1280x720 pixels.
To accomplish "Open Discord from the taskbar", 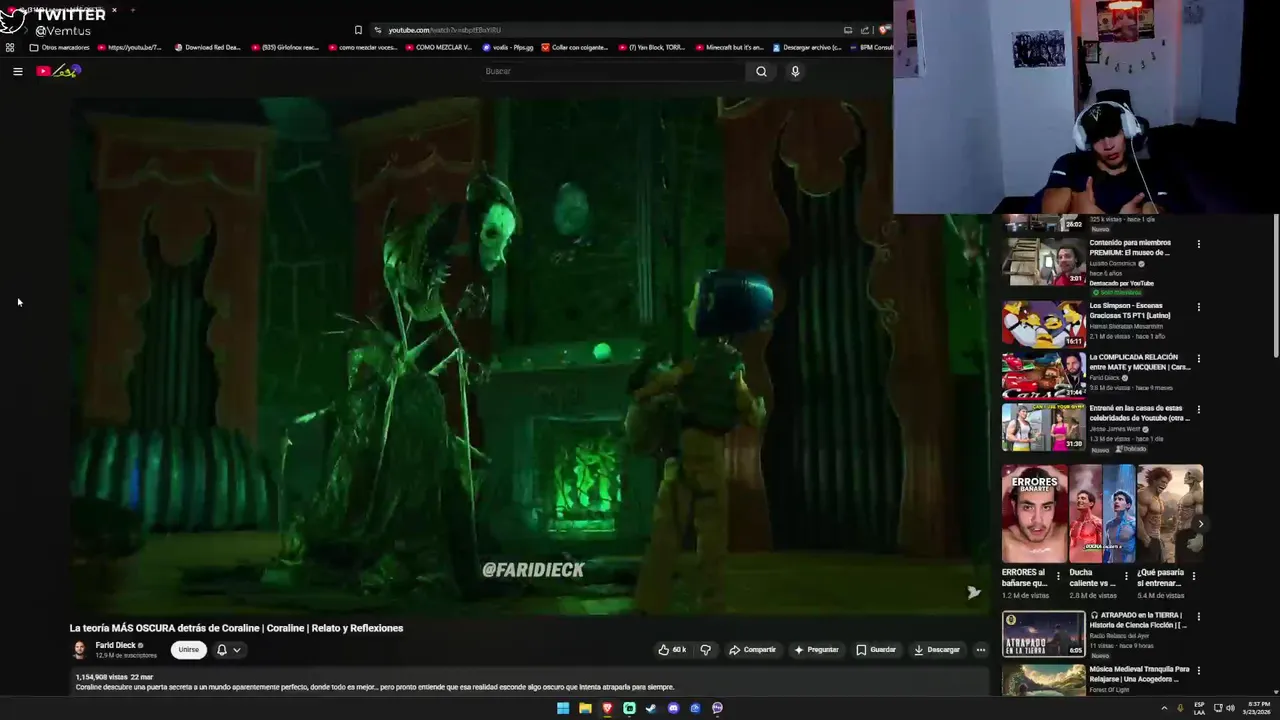I will 673,708.
